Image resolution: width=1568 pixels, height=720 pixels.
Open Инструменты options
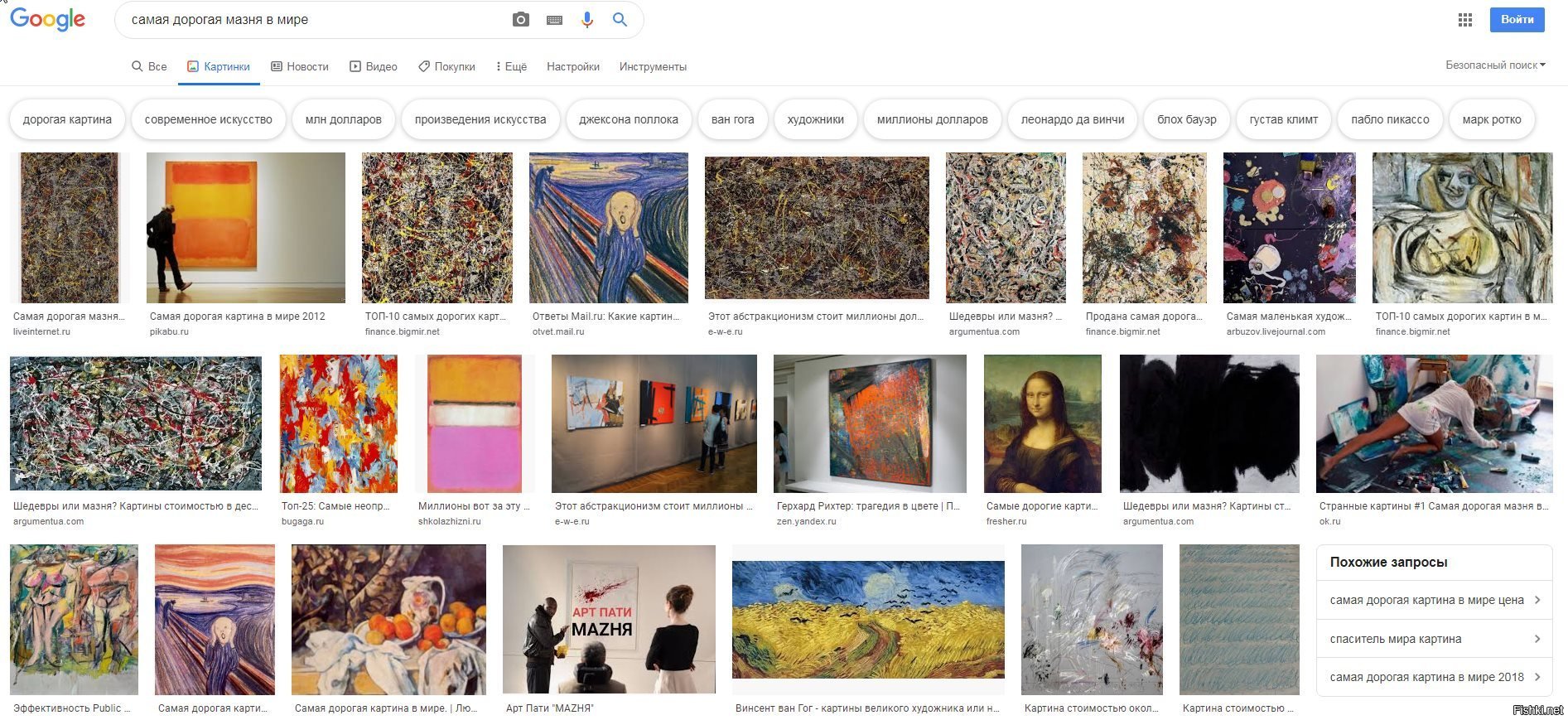(x=653, y=66)
